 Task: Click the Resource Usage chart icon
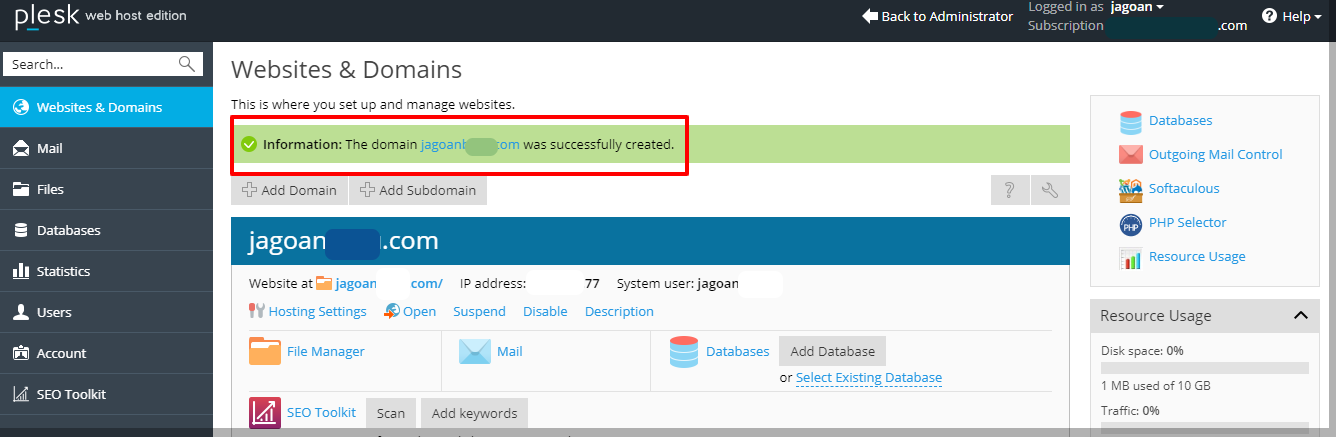point(1131,258)
